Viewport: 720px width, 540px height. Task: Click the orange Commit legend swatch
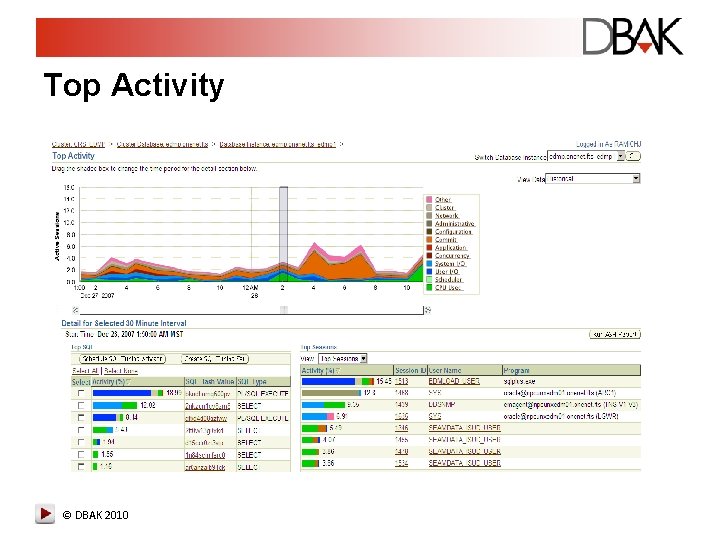[429, 239]
